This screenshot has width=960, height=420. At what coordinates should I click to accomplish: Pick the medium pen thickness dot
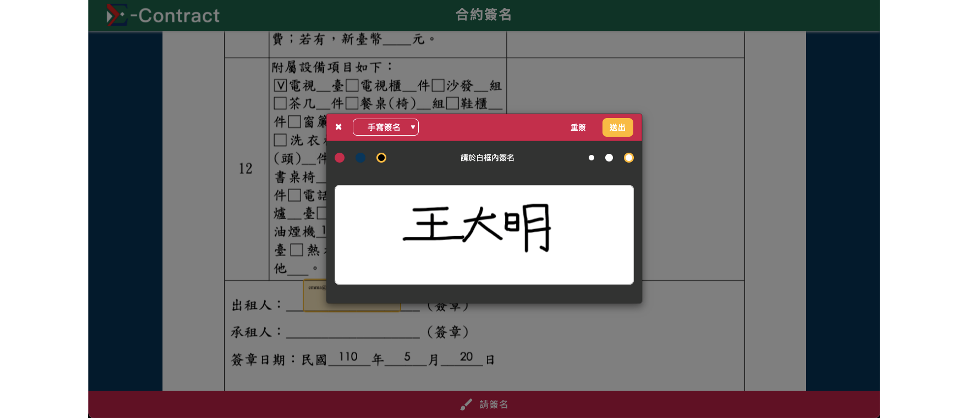click(609, 158)
